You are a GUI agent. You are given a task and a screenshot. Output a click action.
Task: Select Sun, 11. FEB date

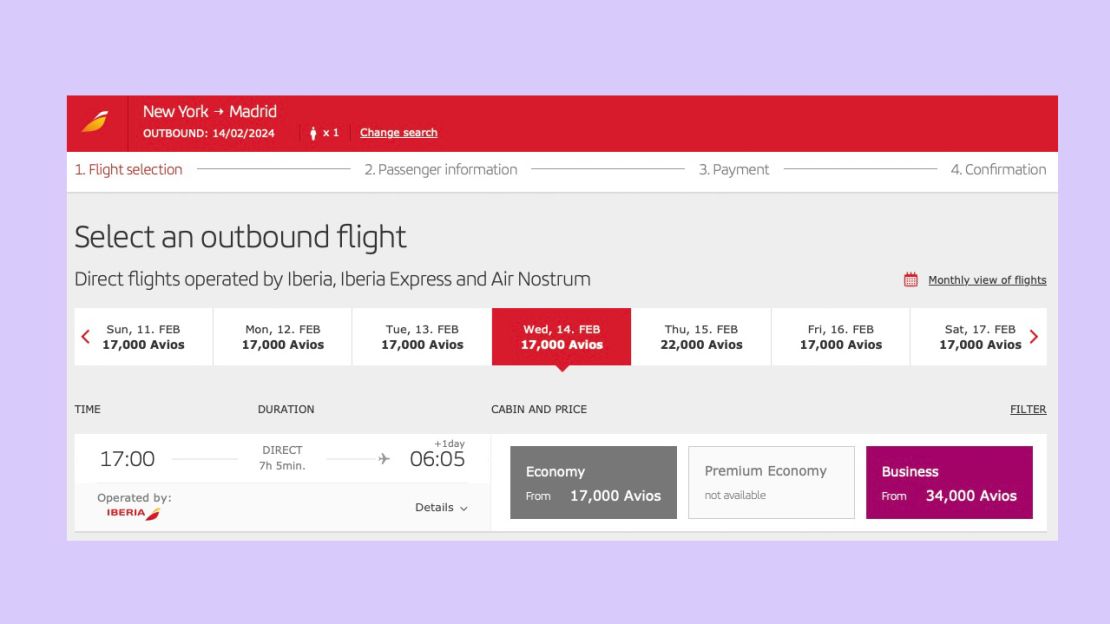143,336
